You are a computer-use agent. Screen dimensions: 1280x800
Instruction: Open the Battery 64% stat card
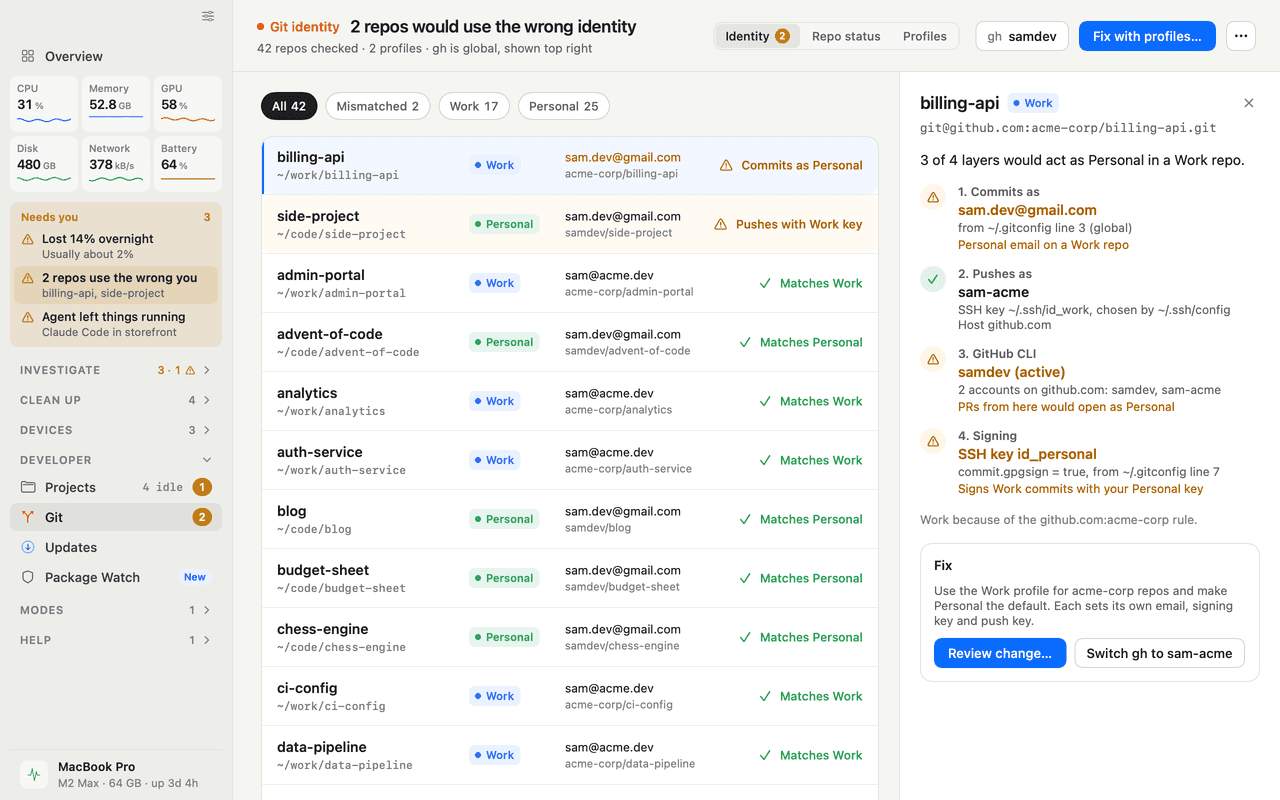point(188,163)
